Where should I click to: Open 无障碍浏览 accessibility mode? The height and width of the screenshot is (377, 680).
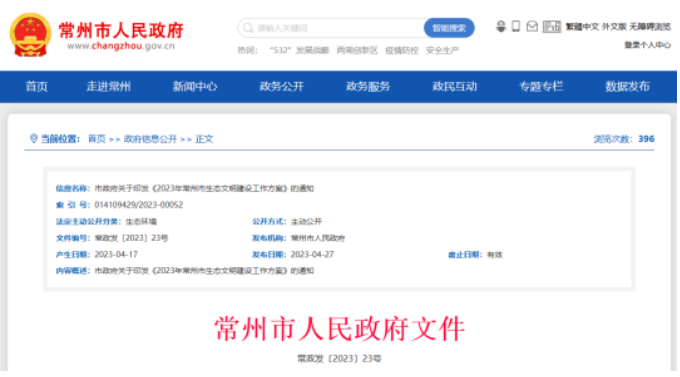(650, 27)
